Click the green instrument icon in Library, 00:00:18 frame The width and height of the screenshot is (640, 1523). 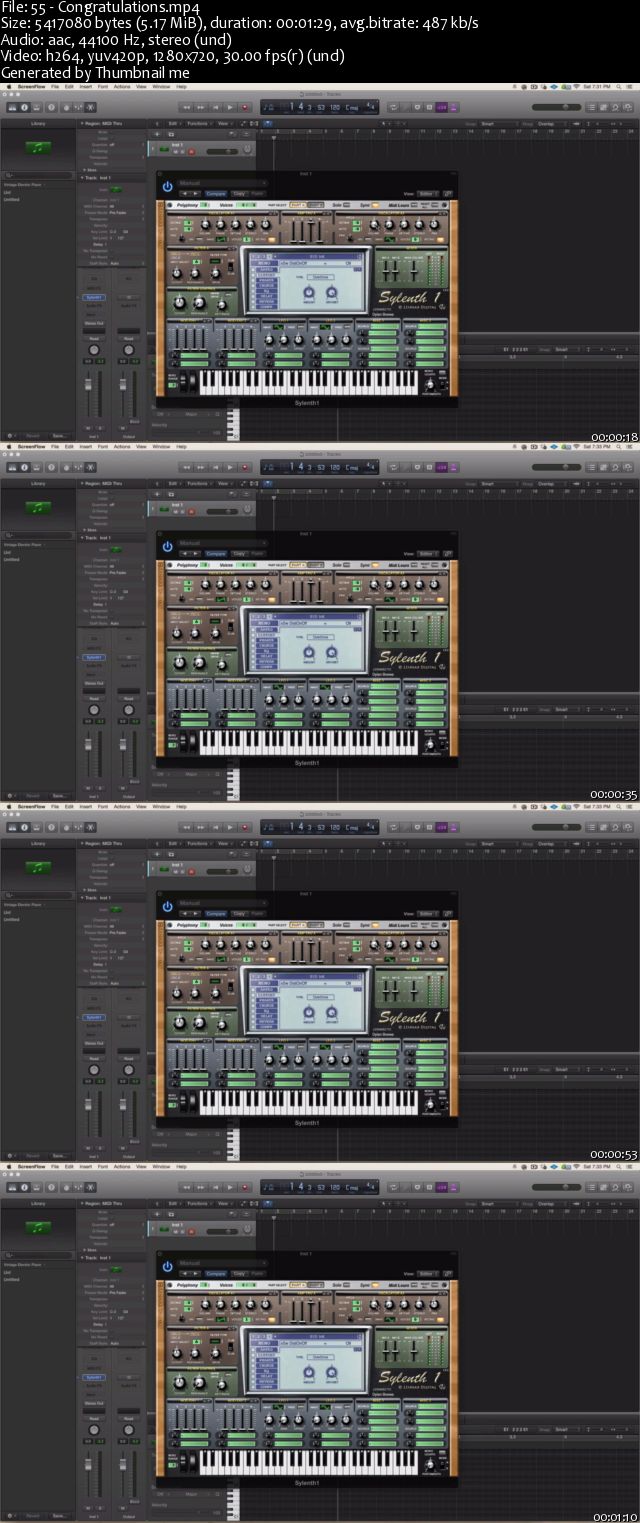38,147
